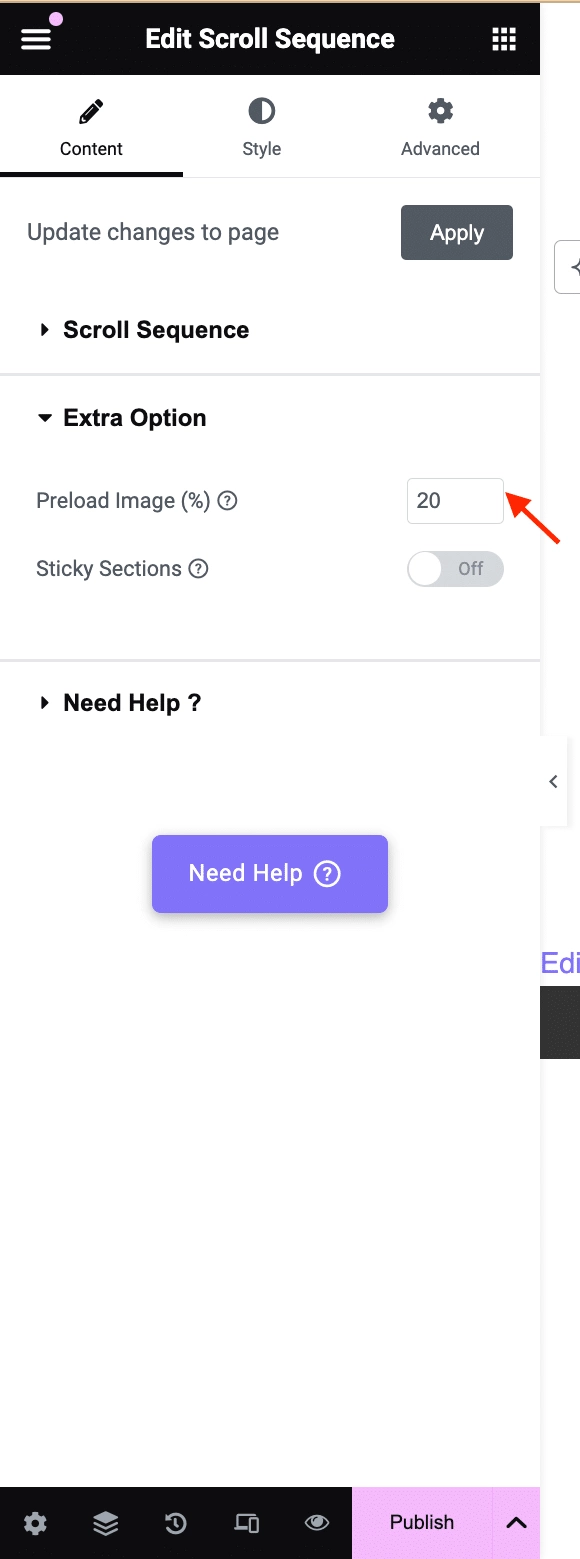
Task: Switch to Responsive Mode icon
Action: (246, 1523)
